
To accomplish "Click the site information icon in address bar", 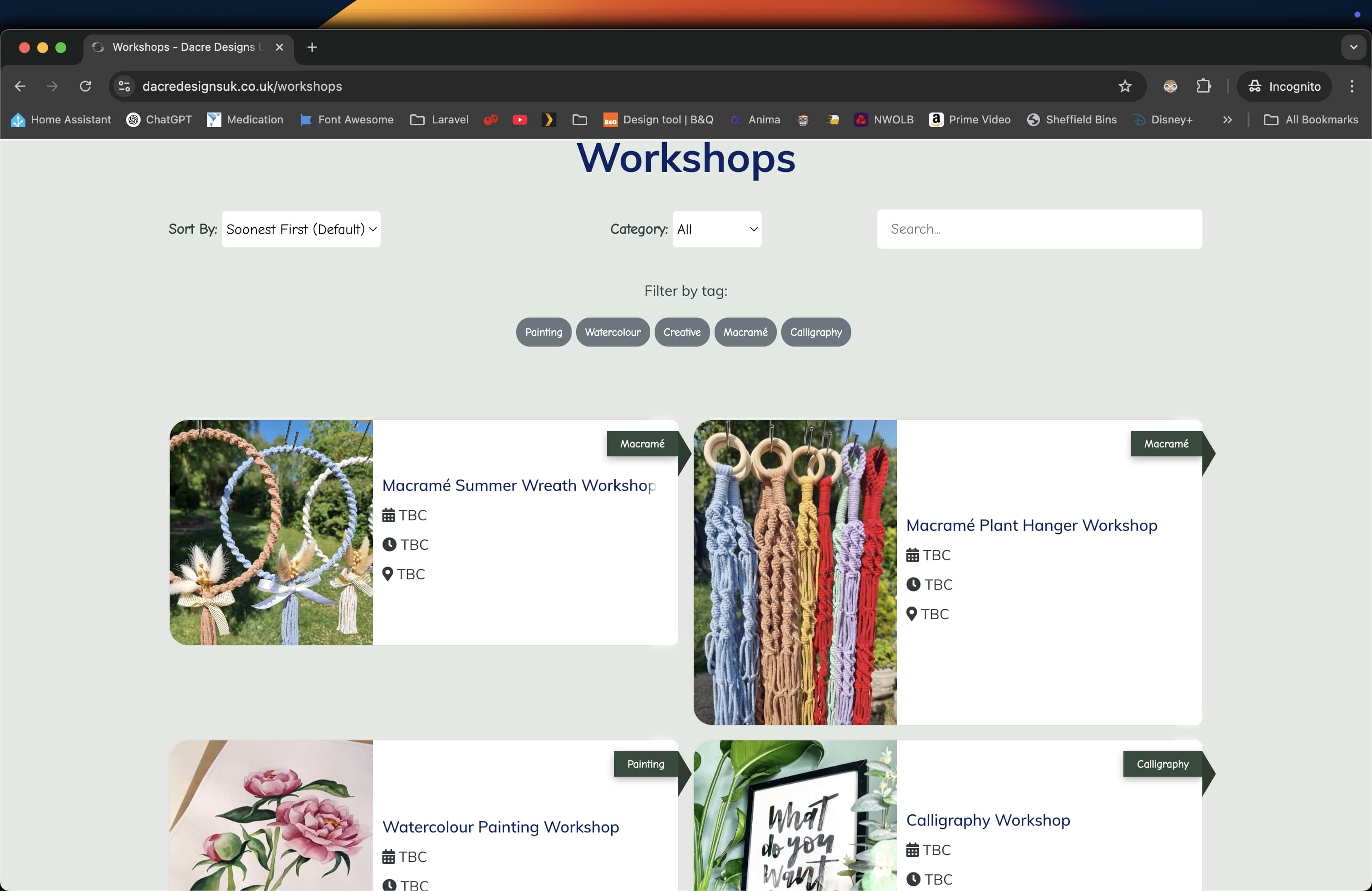I will 124,87.
